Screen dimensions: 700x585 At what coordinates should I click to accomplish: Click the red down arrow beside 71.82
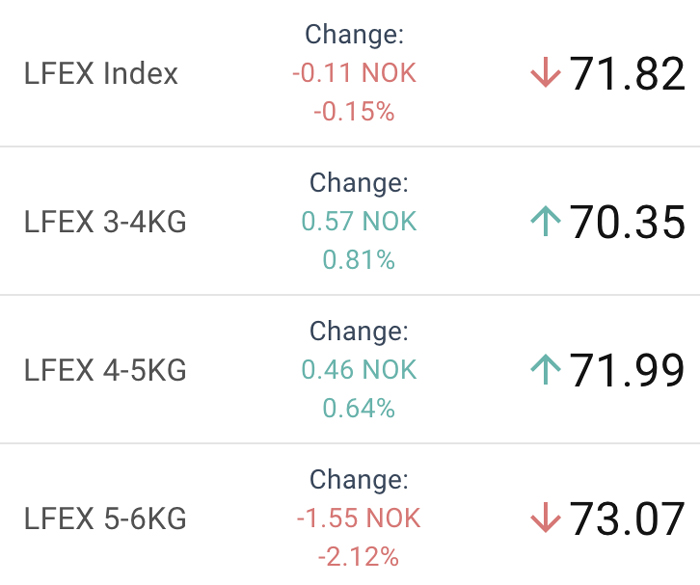(x=545, y=73)
